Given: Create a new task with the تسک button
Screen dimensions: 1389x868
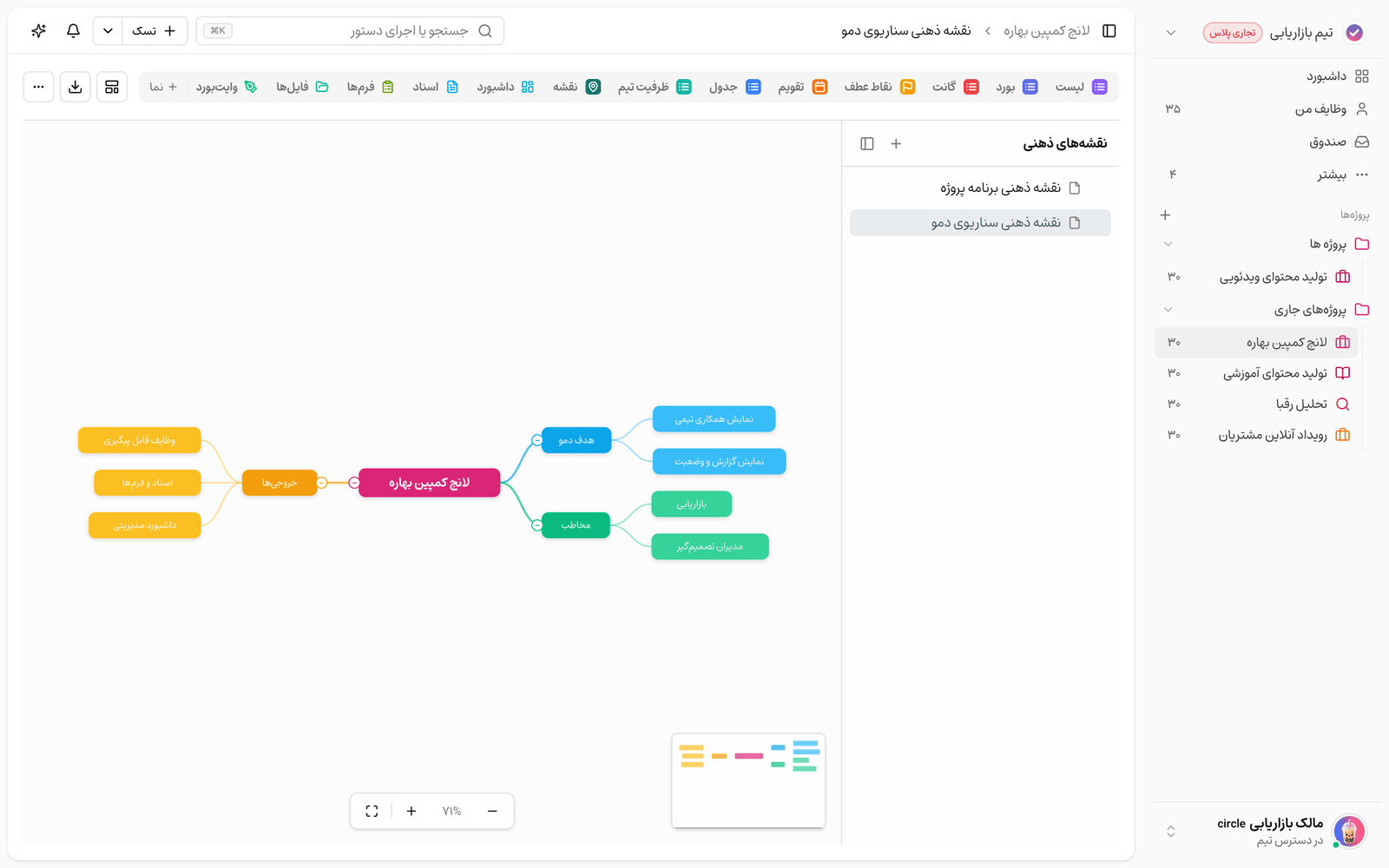Looking at the screenshot, I should click(154, 31).
